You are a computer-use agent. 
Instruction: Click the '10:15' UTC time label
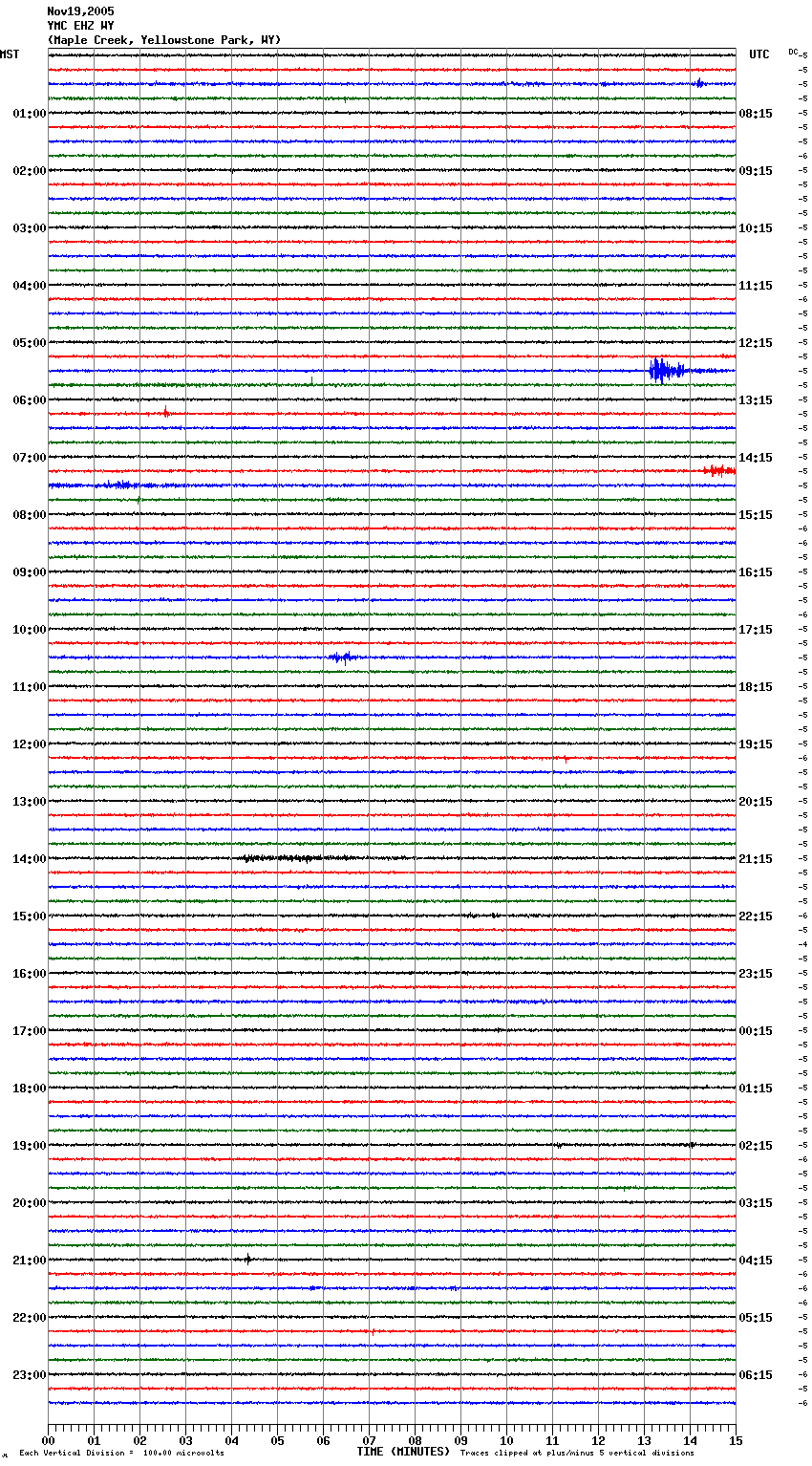(756, 228)
